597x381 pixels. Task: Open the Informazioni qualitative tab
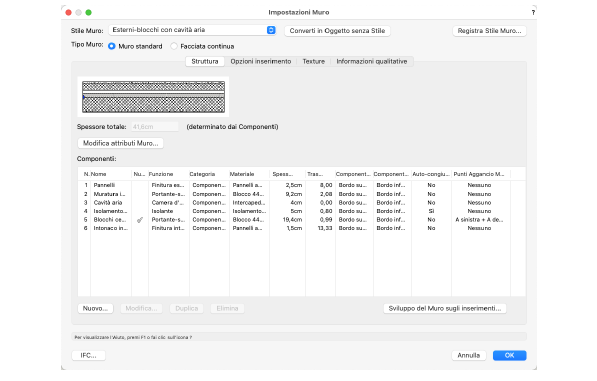(372, 61)
